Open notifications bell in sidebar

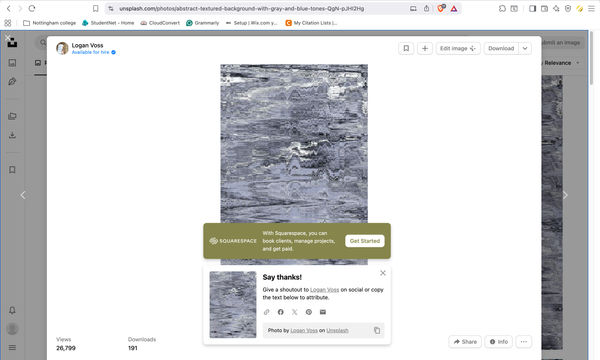(12, 310)
